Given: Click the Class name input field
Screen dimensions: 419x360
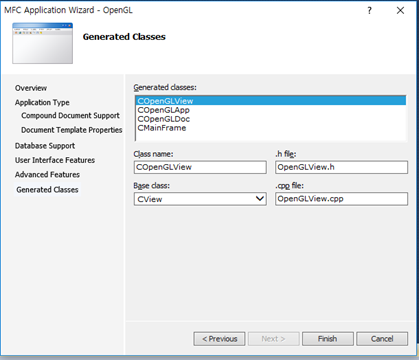Looking at the screenshot, I should [200, 167].
